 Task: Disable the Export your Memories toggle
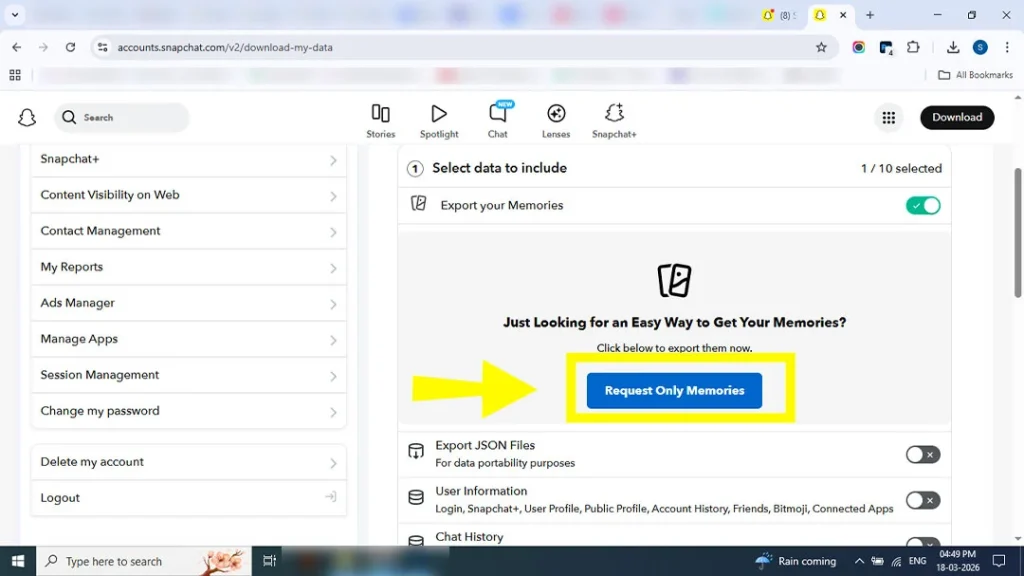tap(922, 205)
